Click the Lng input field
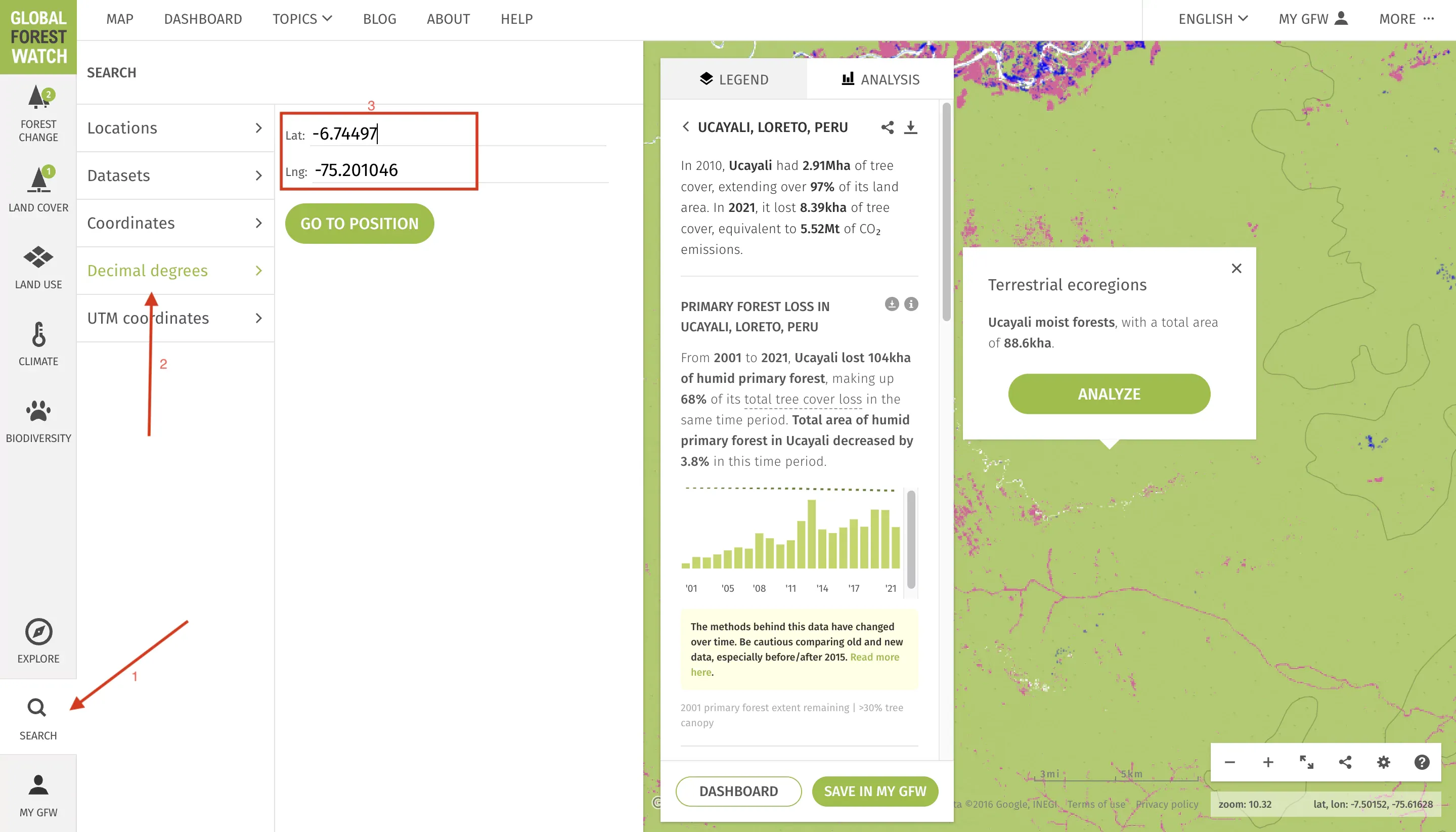Viewport: 1456px width, 832px height. click(457, 170)
